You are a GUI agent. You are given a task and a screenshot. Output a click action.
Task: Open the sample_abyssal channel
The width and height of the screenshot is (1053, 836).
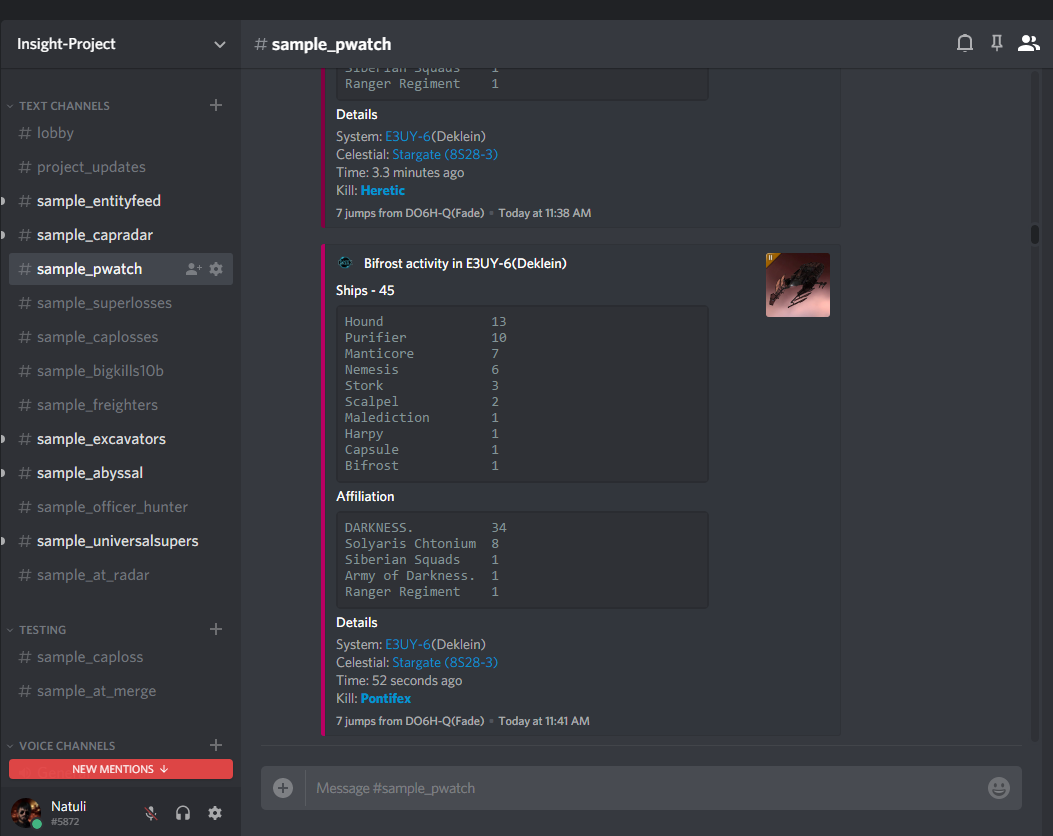(x=121, y=473)
